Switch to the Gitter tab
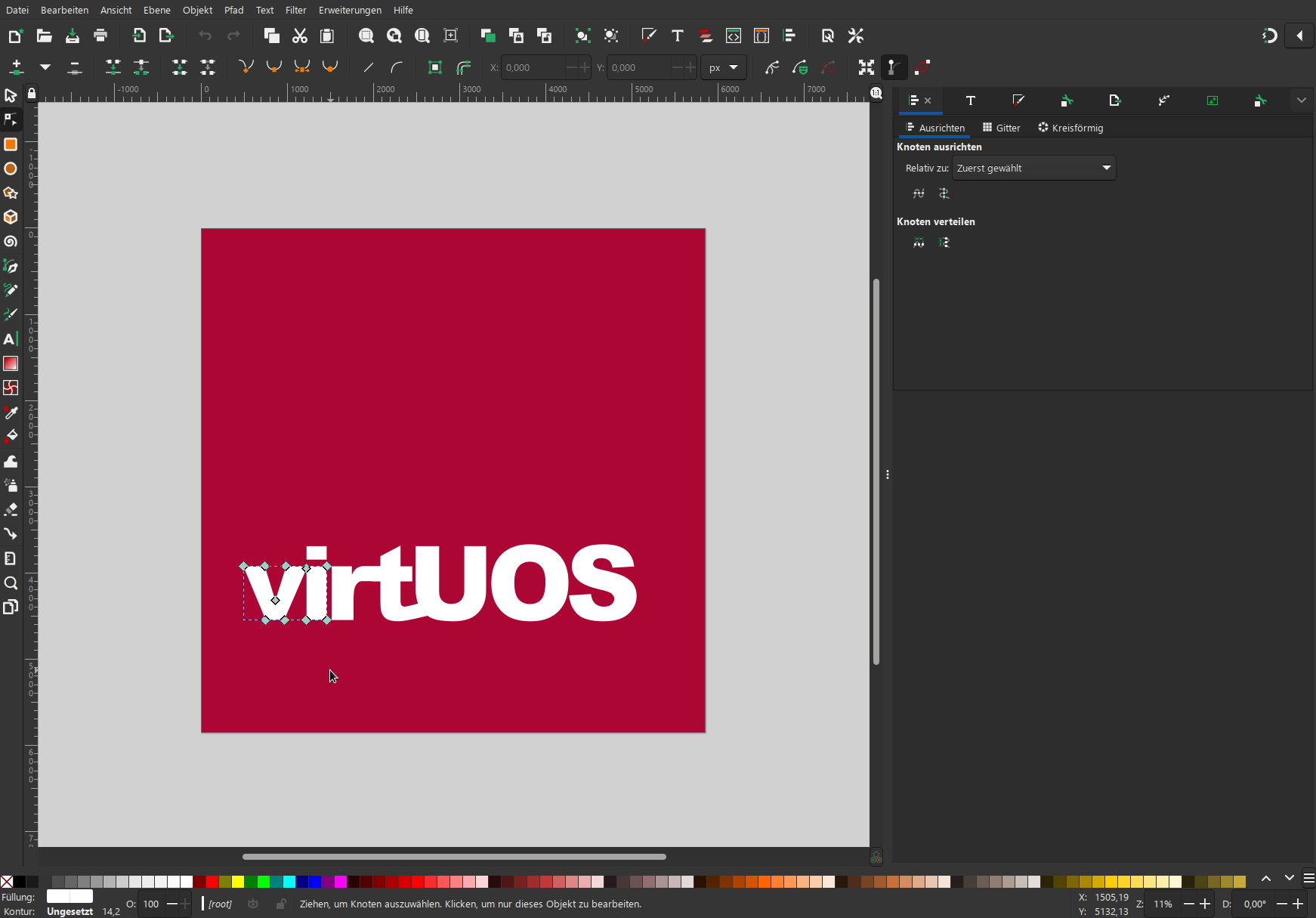1316x918 pixels. [x=1002, y=128]
